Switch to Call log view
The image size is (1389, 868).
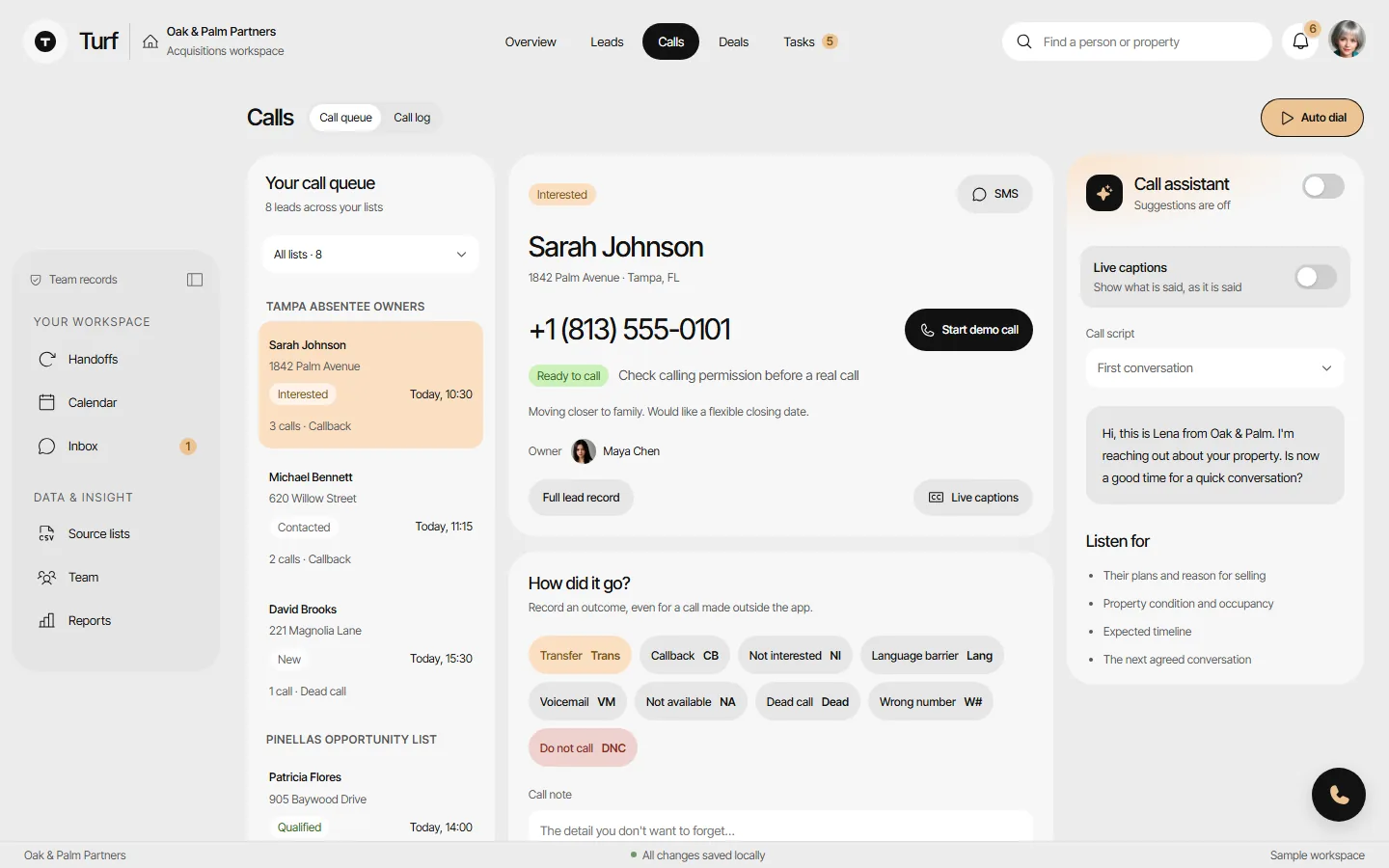(x=412, y=118)
